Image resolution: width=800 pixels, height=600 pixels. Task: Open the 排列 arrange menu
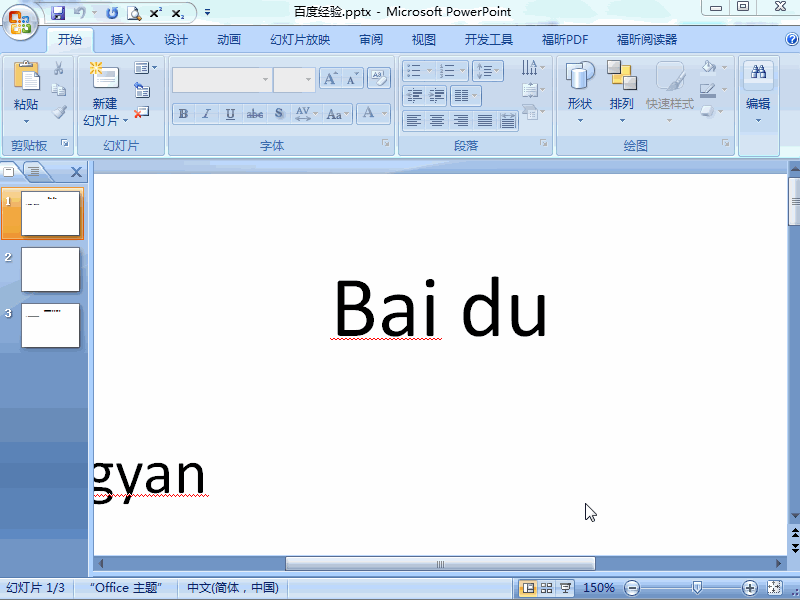[x=621, y=92]
